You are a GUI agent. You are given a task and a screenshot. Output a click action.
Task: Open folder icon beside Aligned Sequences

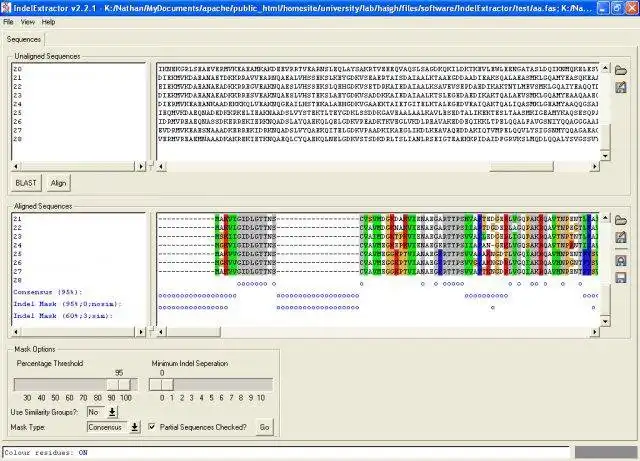(x=620, y=220)
